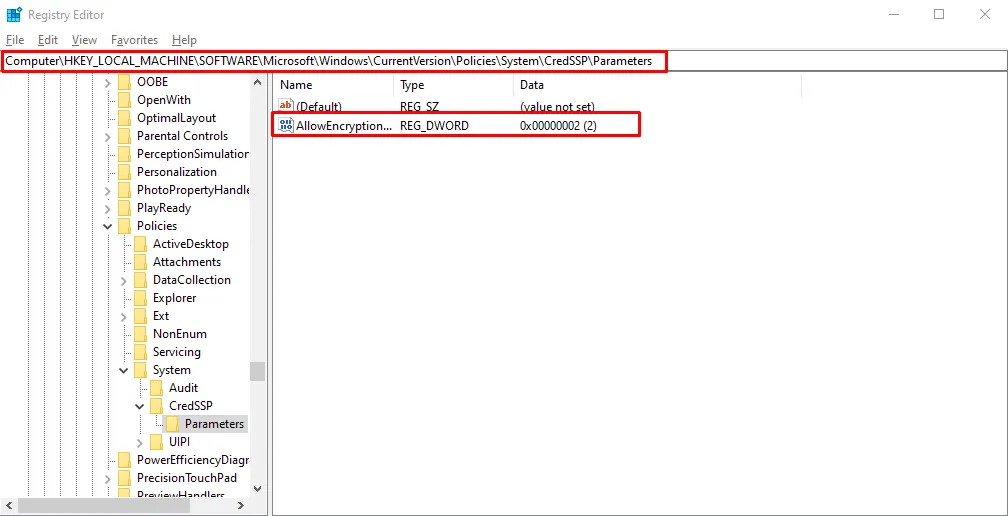Collapse the Policies tree node

(x=108, y=226)
